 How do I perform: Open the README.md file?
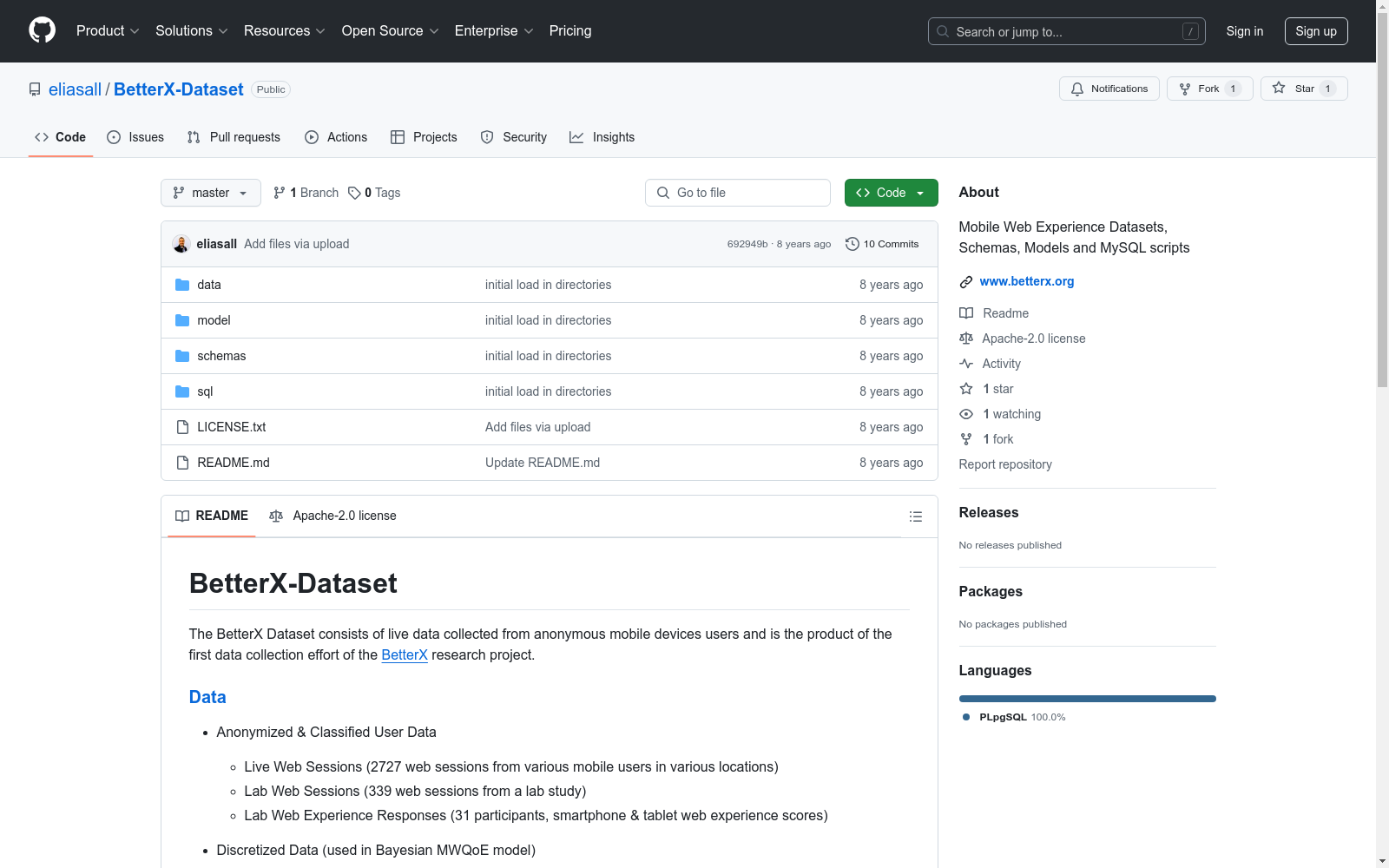pyautogui.click(x=234, y=463)
